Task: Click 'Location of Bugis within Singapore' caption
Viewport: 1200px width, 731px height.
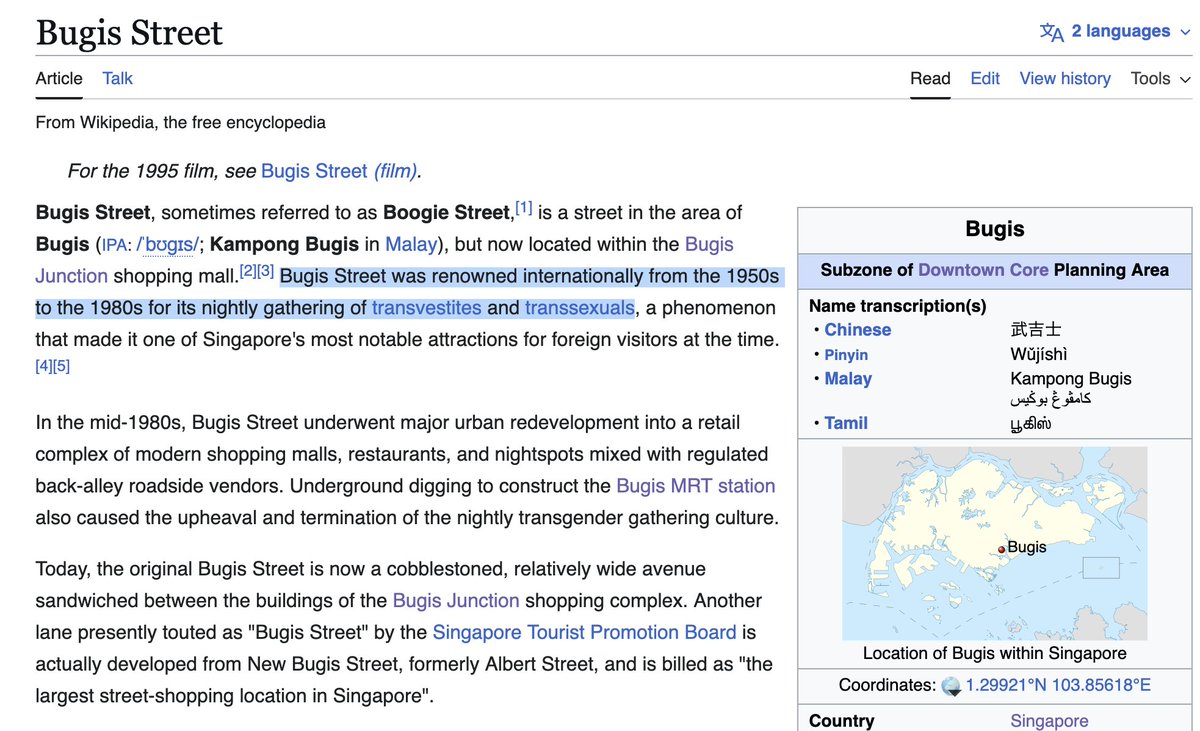Action: [995, 653]
